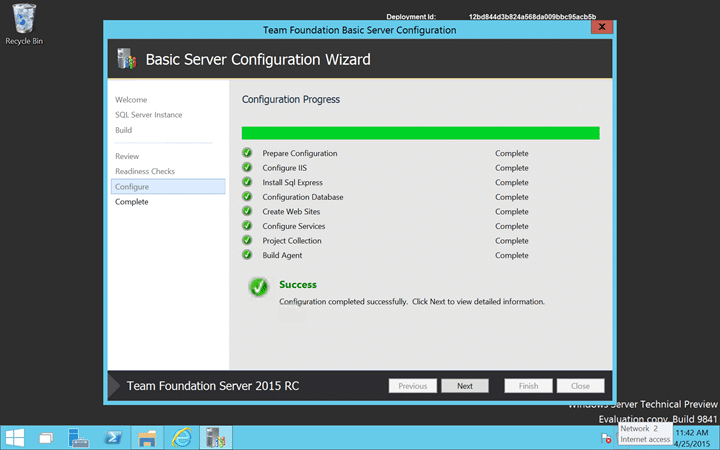The image size is (720, 450).
Task: Open File Explorer from the taskbar
Action: point(147,438)
